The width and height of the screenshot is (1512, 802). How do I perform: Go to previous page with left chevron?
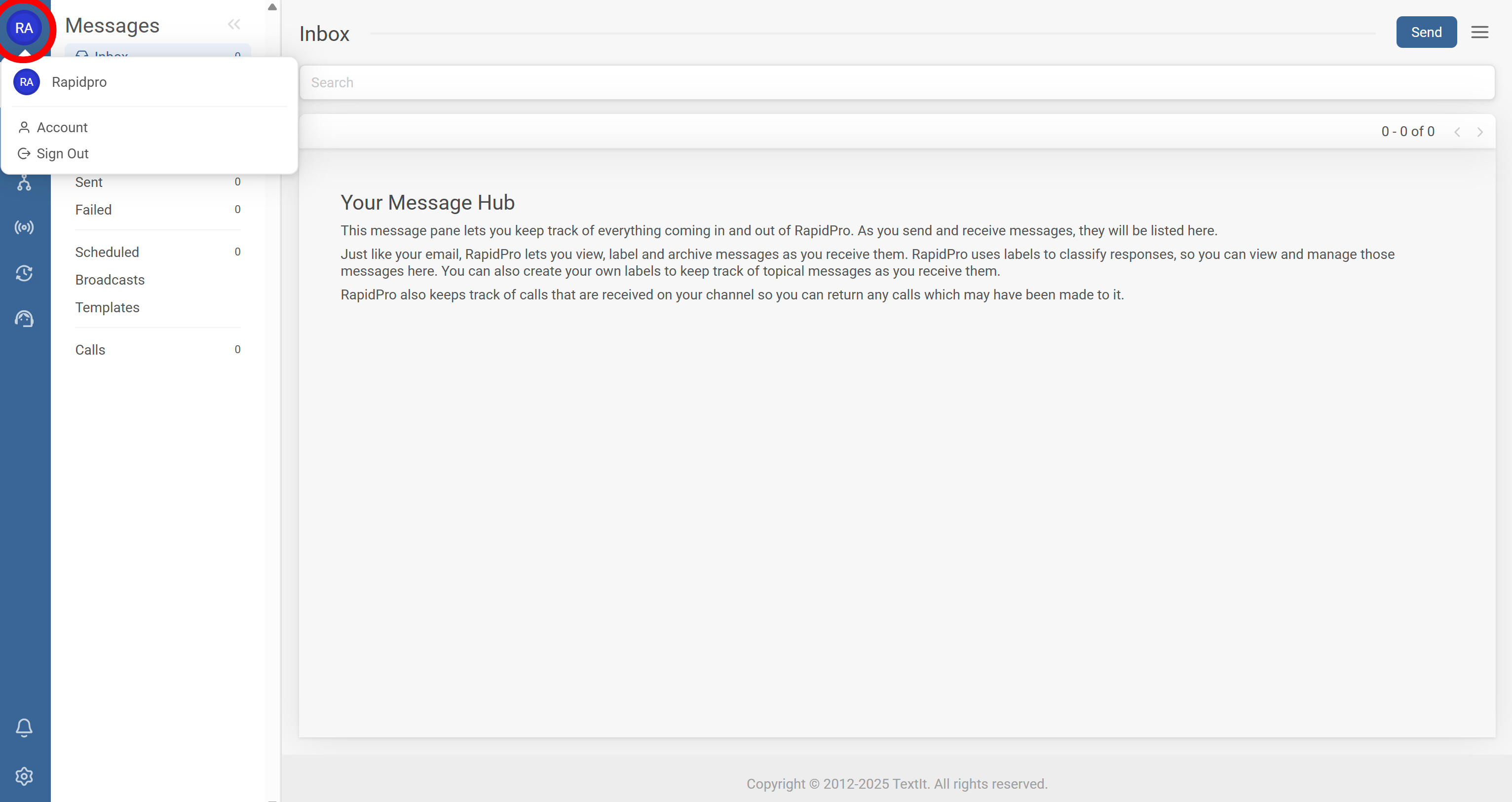click(1458, 131)
